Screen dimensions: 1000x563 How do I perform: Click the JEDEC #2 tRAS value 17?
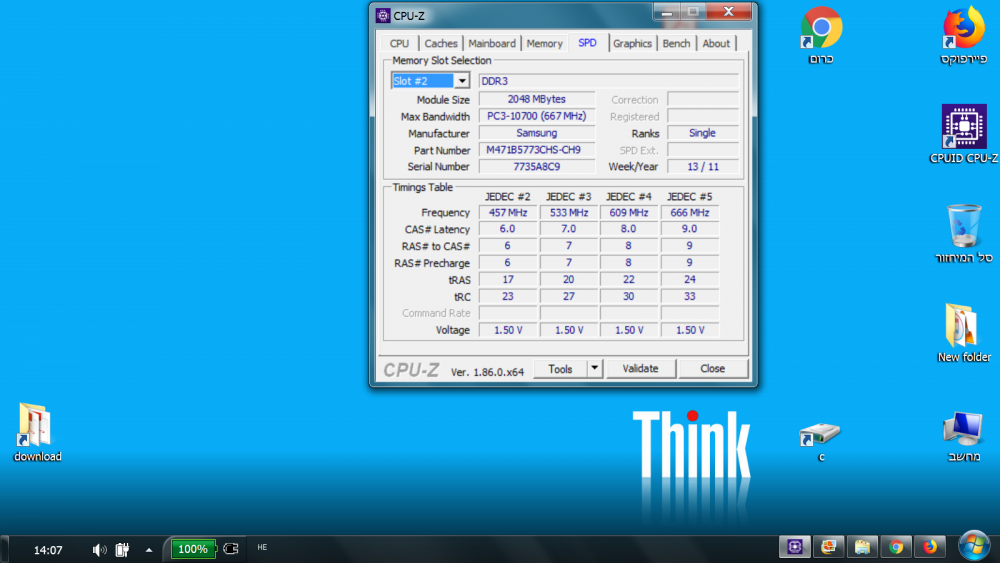coord(508,279)
